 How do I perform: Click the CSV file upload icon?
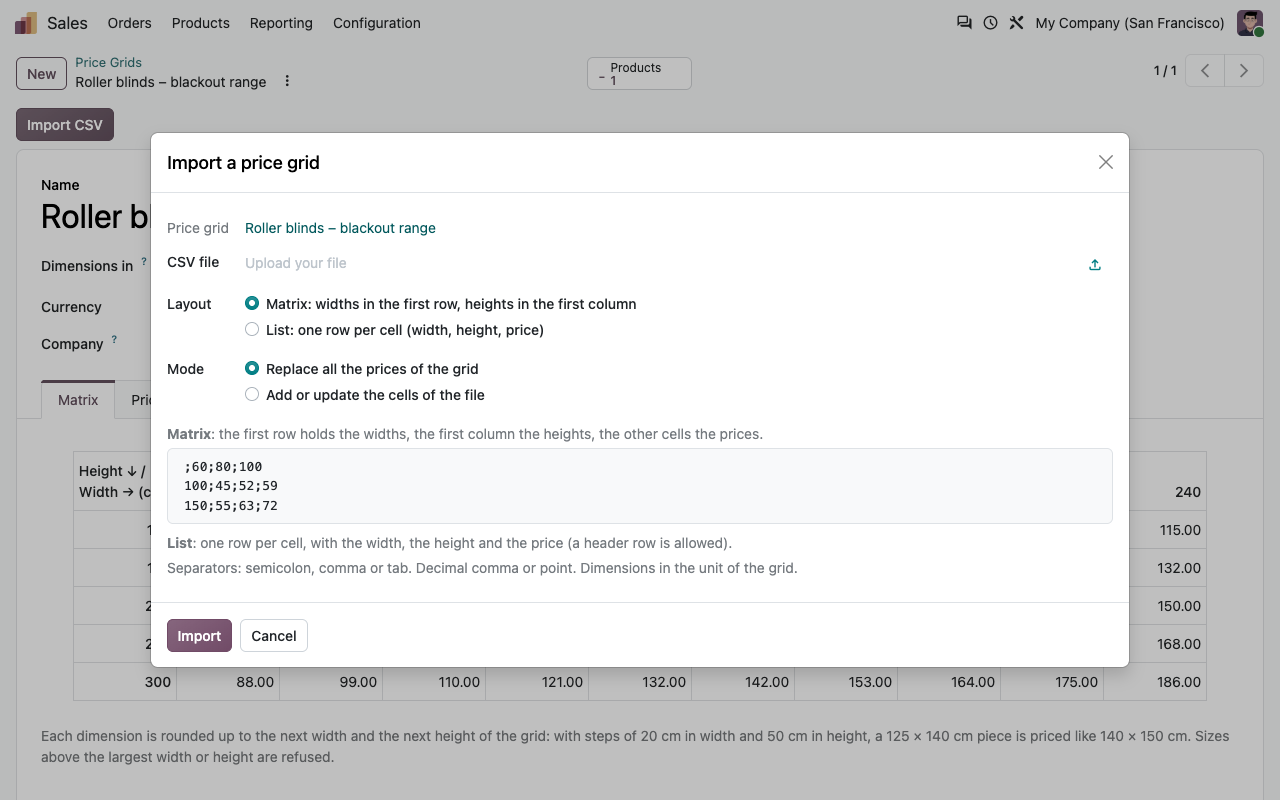(1095, 264)
